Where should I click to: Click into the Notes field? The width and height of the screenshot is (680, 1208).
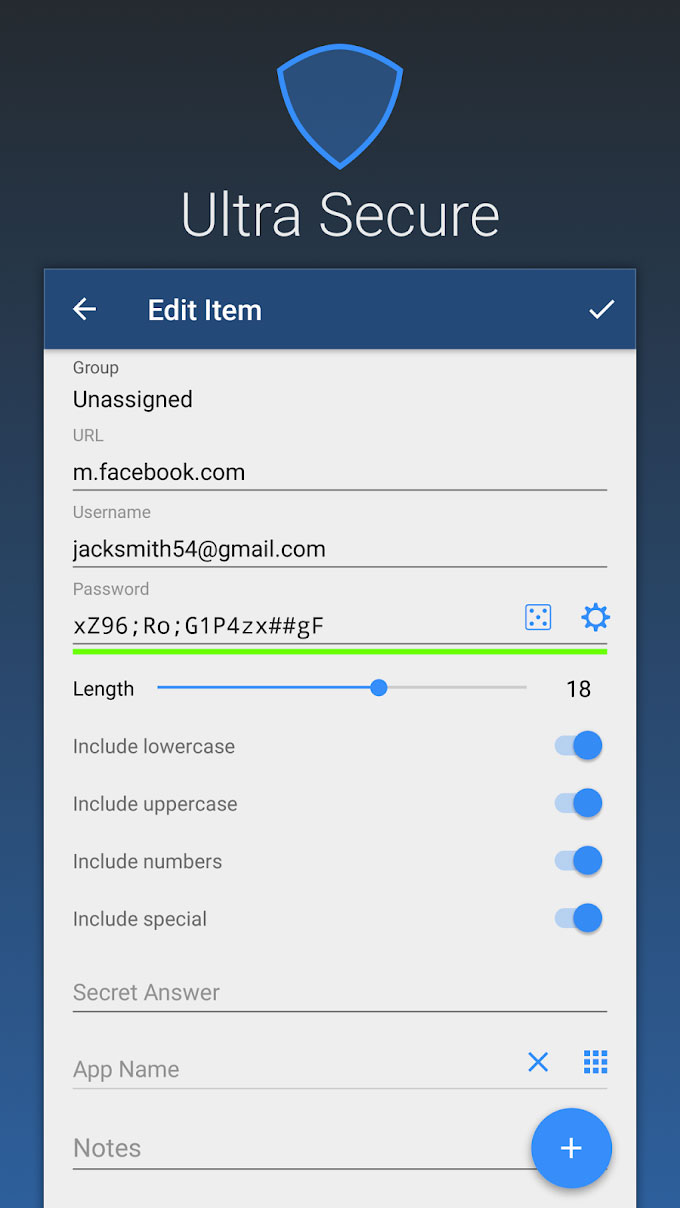pyautogui.click(x=290, y=1148)
